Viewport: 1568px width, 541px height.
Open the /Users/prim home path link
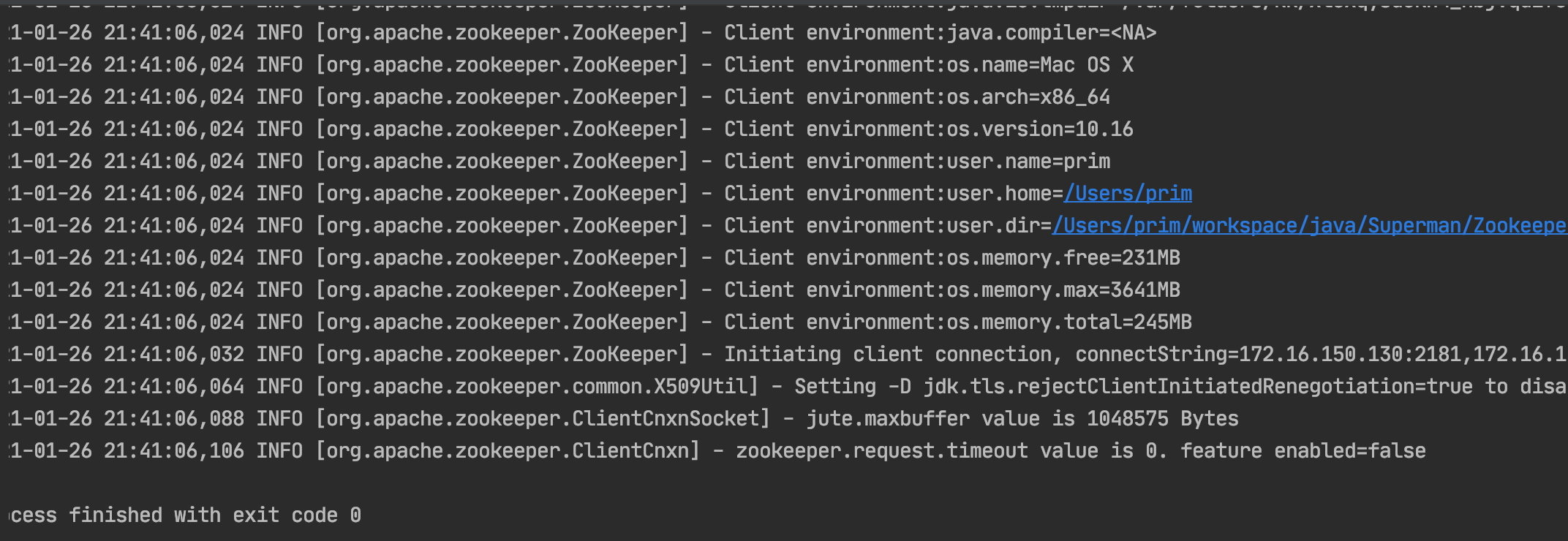tap(1128, 194)
